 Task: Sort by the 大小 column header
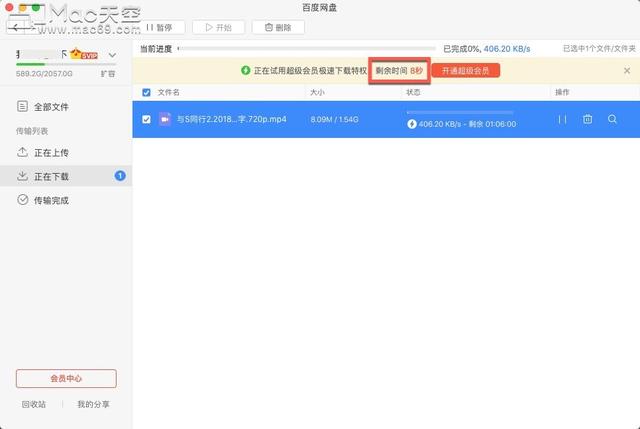pos(317,92)
